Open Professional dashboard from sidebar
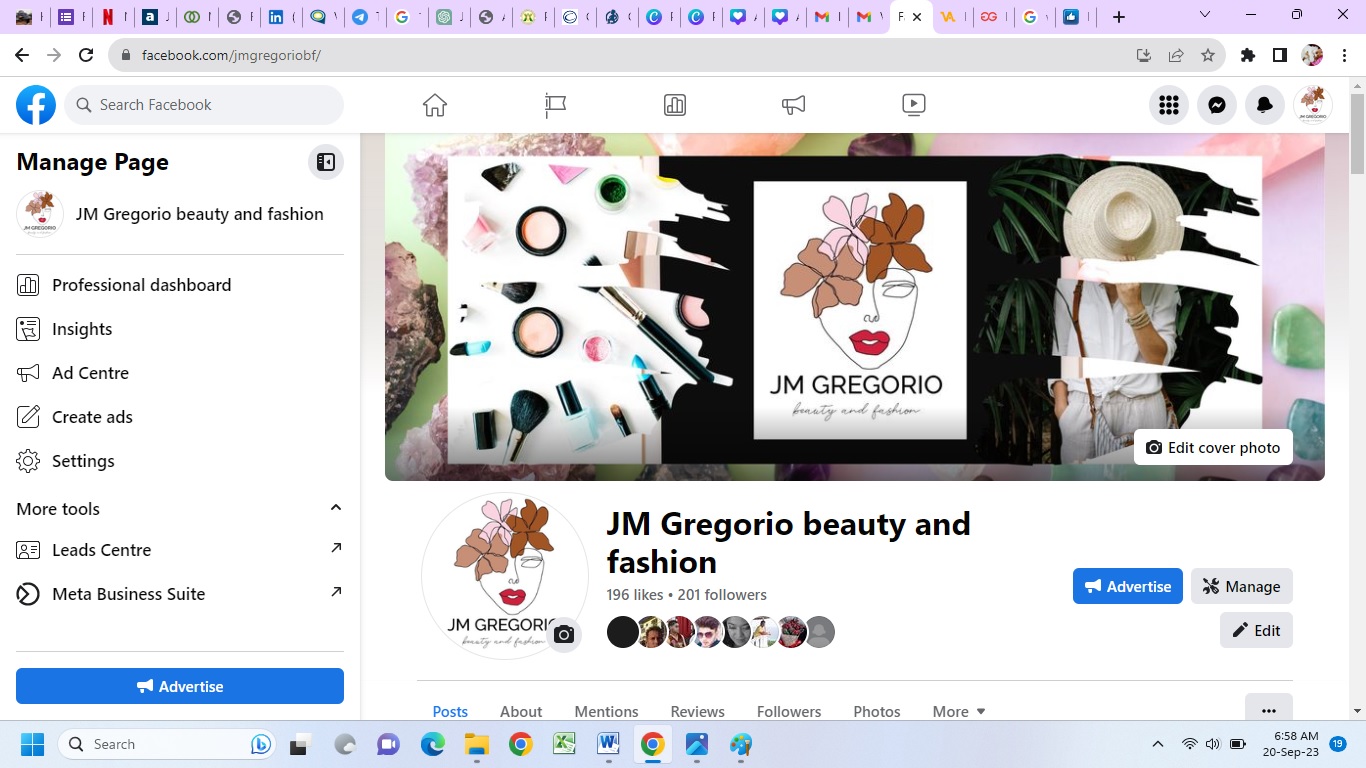Viewport: 1366px width, 768px height. click(x=141, y=285)
